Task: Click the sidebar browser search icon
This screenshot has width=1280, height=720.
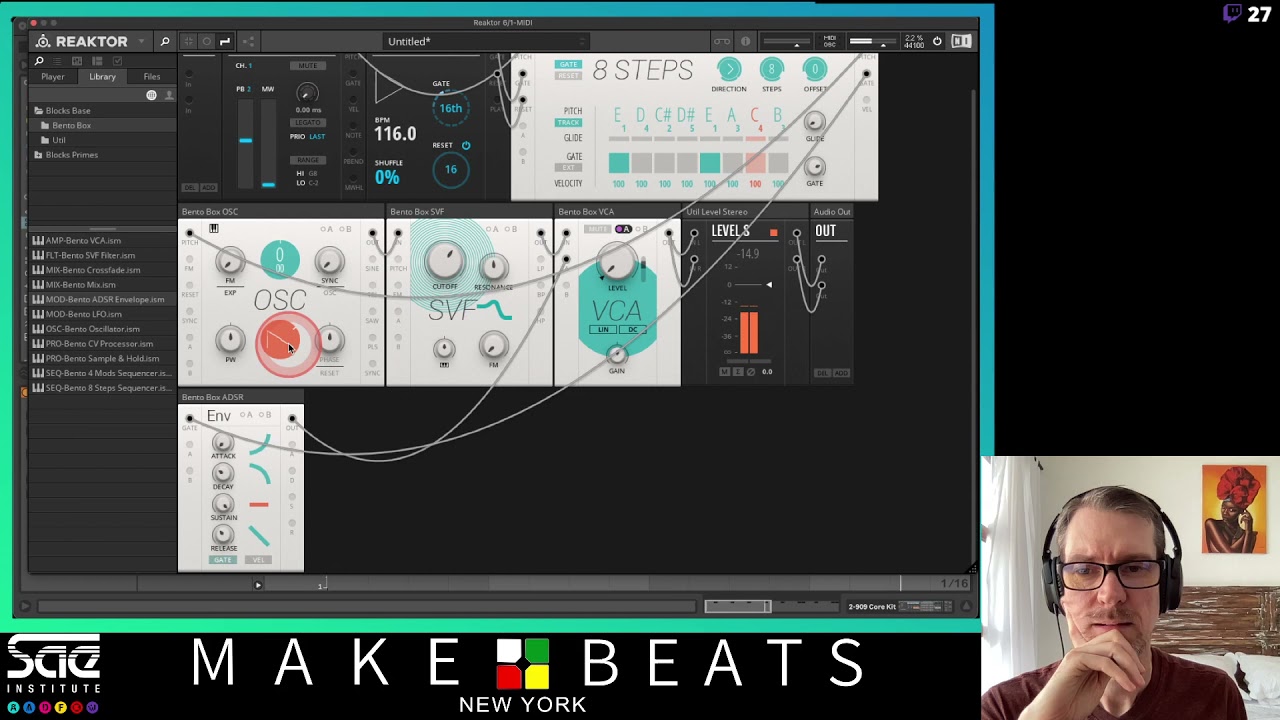Action: point(40,61)
